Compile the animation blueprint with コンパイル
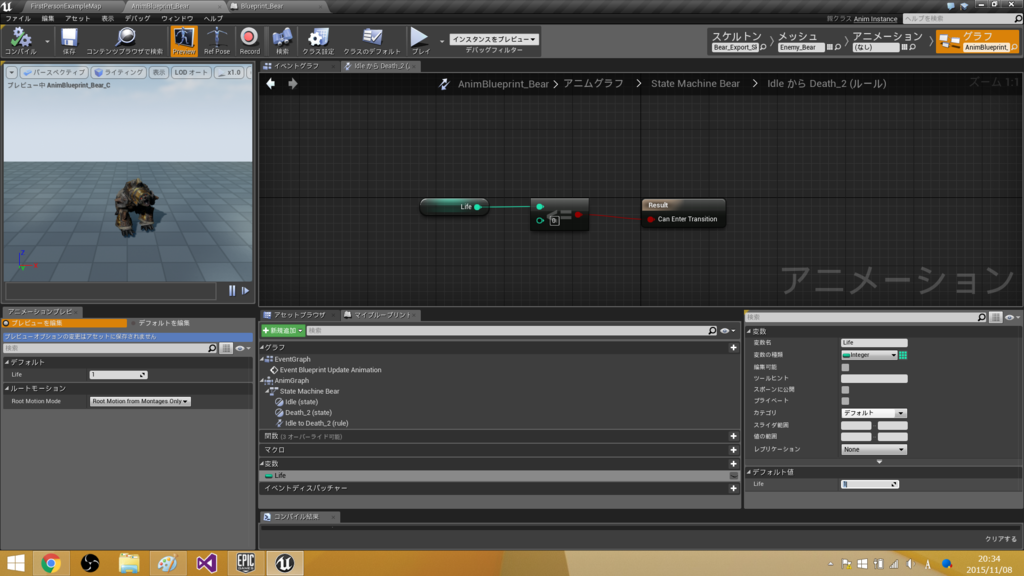This screenshot has width=1024, height=576. tap(20, 40)
